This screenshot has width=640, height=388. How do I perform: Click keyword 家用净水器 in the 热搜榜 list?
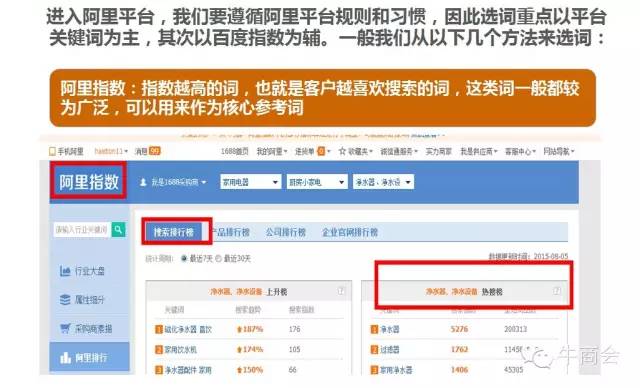click(396, 370)
